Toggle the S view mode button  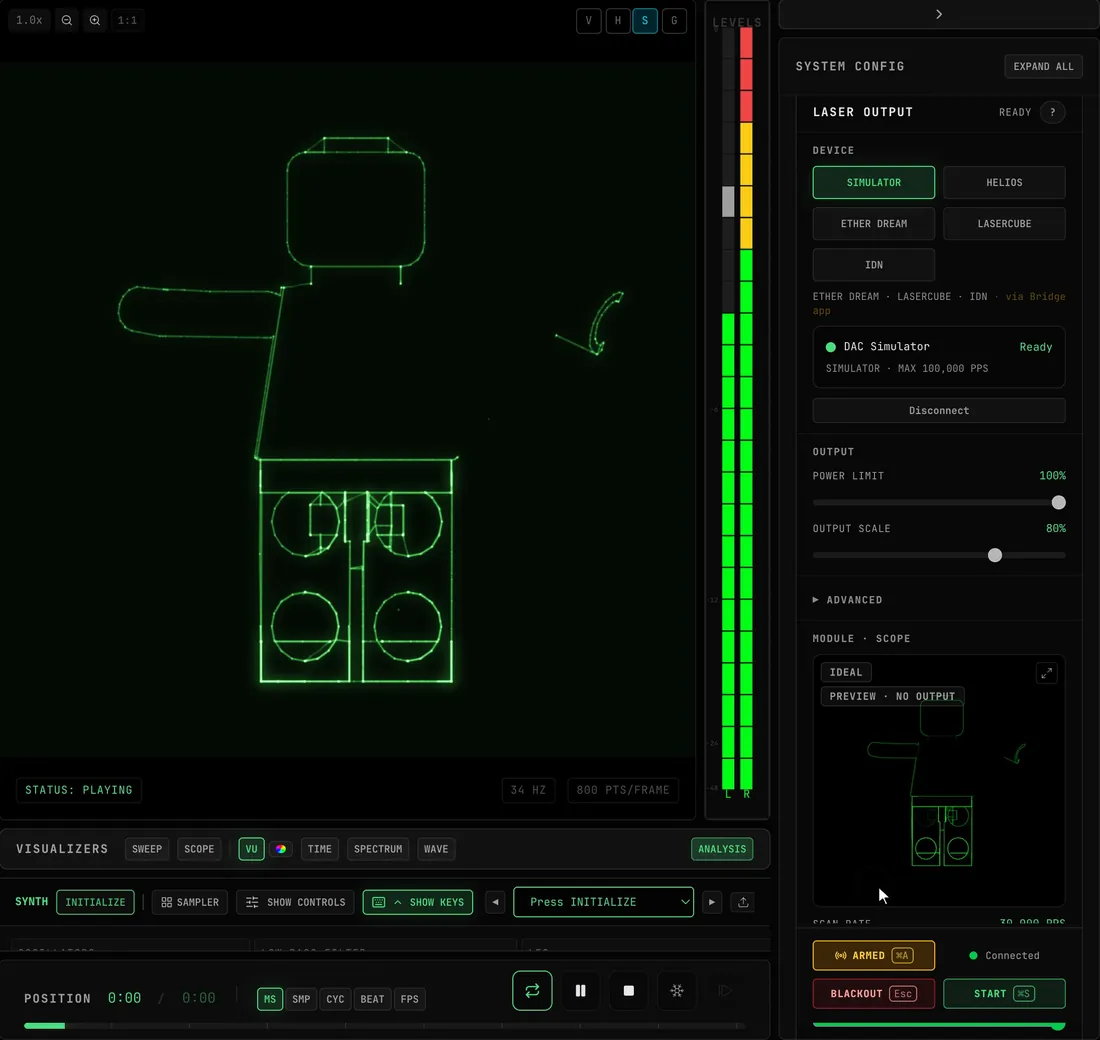[x=645, y=20]
